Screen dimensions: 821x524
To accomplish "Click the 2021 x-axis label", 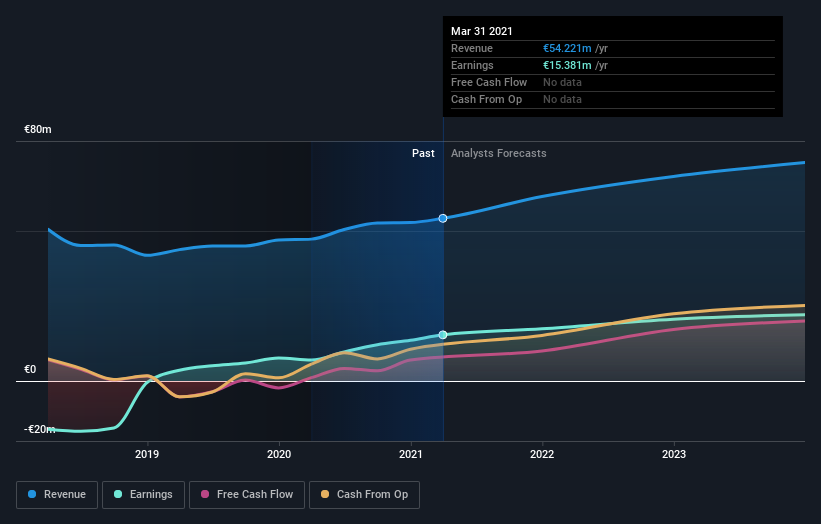I will click(x=411, y=454).
